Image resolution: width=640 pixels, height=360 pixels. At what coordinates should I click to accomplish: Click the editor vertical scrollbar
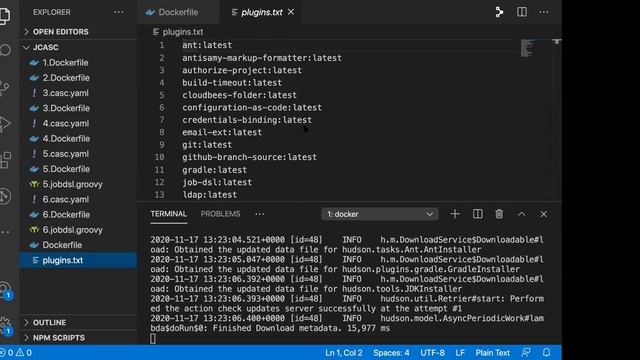(x=556, y=120)
